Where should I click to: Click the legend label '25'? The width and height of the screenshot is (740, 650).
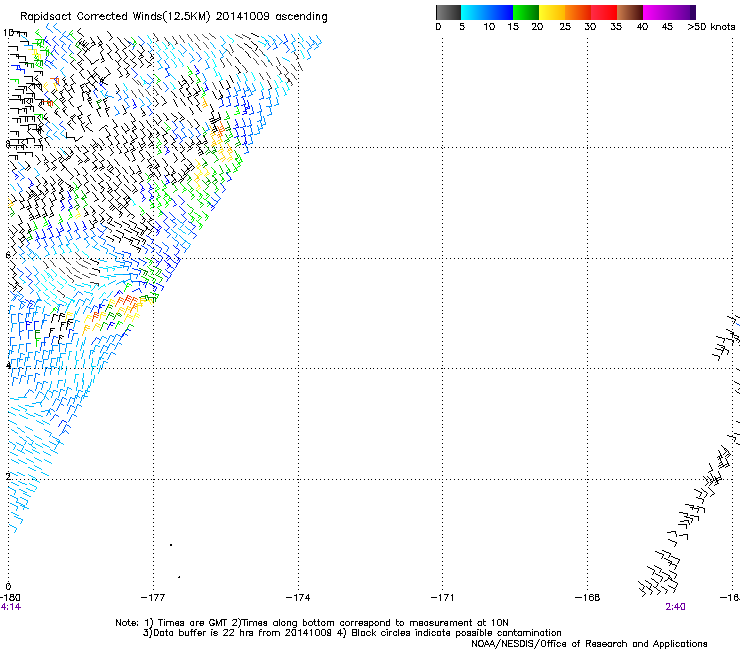pos(565,27)
